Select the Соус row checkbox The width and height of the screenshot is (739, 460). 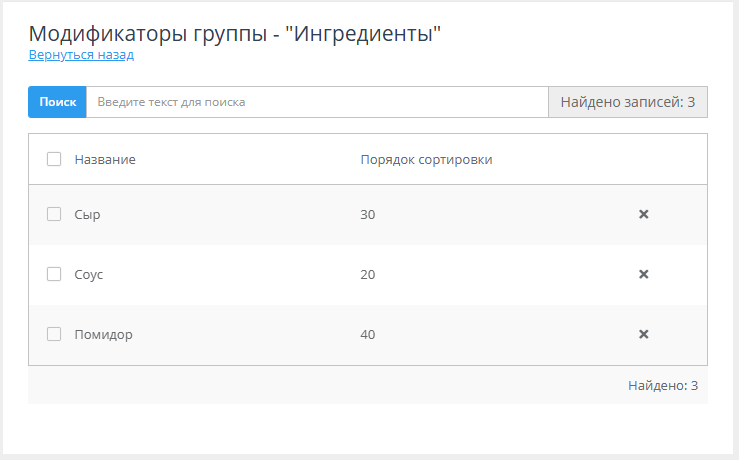tap(54, 274)
